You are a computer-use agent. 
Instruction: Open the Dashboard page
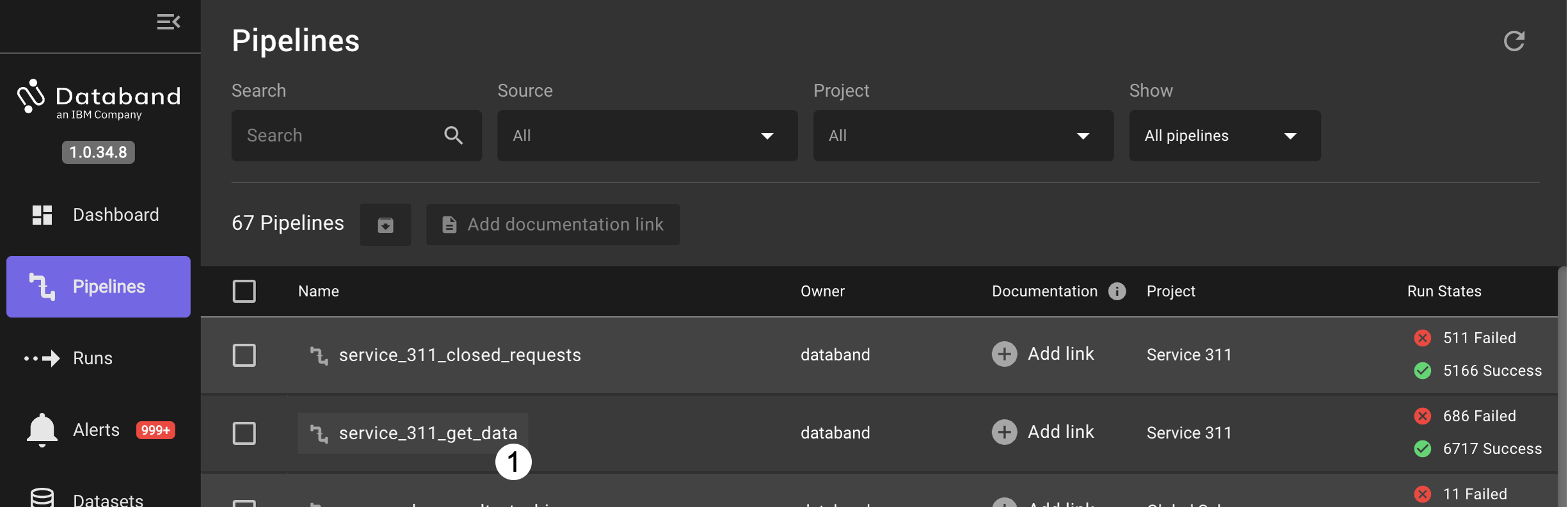(x=99, y=215)
